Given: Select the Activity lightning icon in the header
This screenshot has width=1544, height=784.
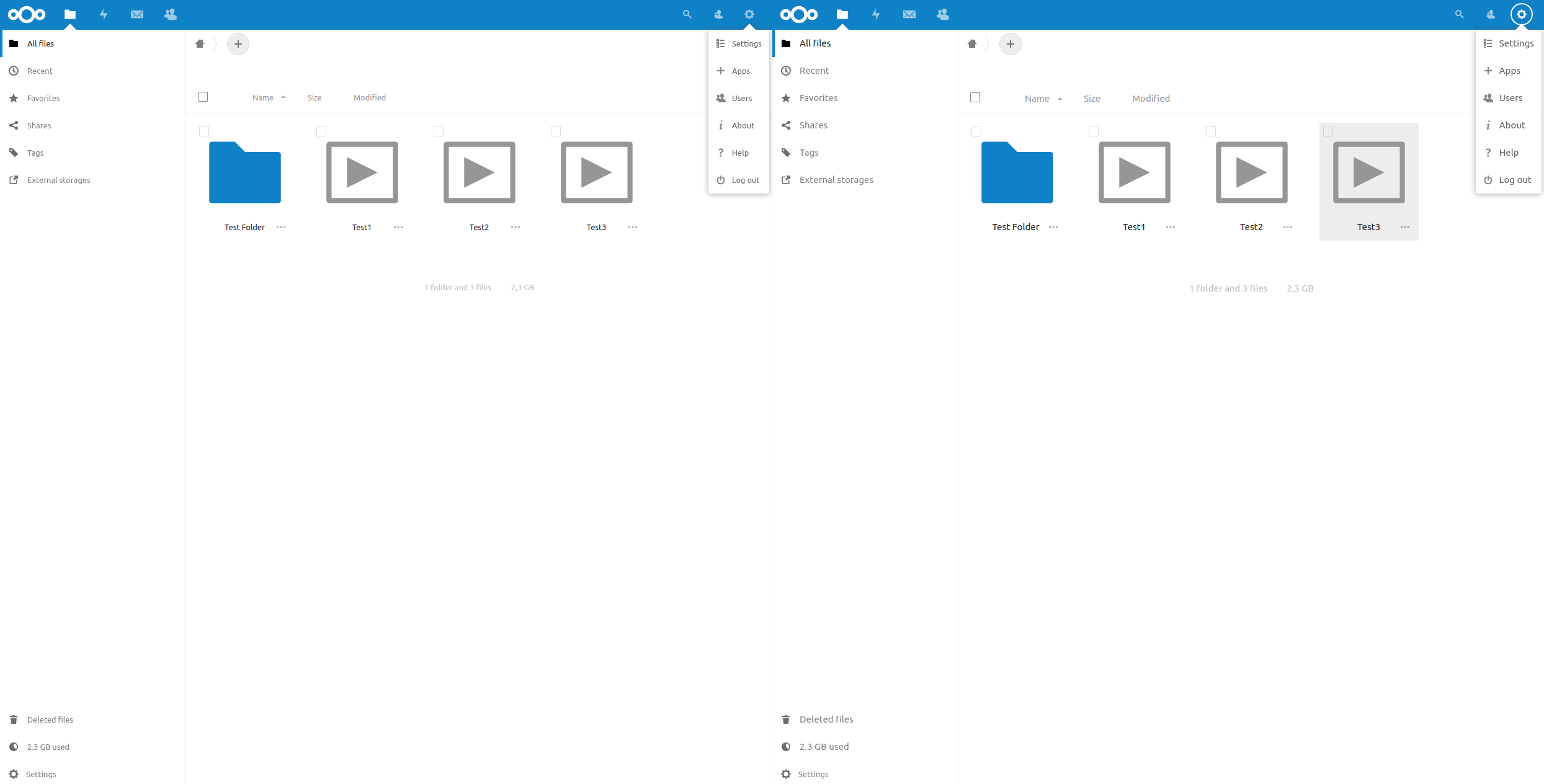Looking at the screenshot, I should coord(104,14).
